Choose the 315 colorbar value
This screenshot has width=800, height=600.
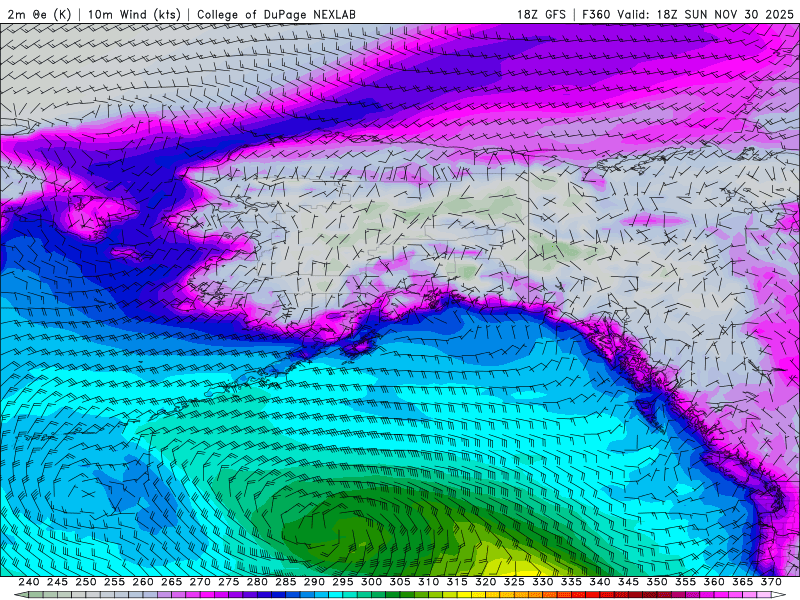[x=457, y=582]
